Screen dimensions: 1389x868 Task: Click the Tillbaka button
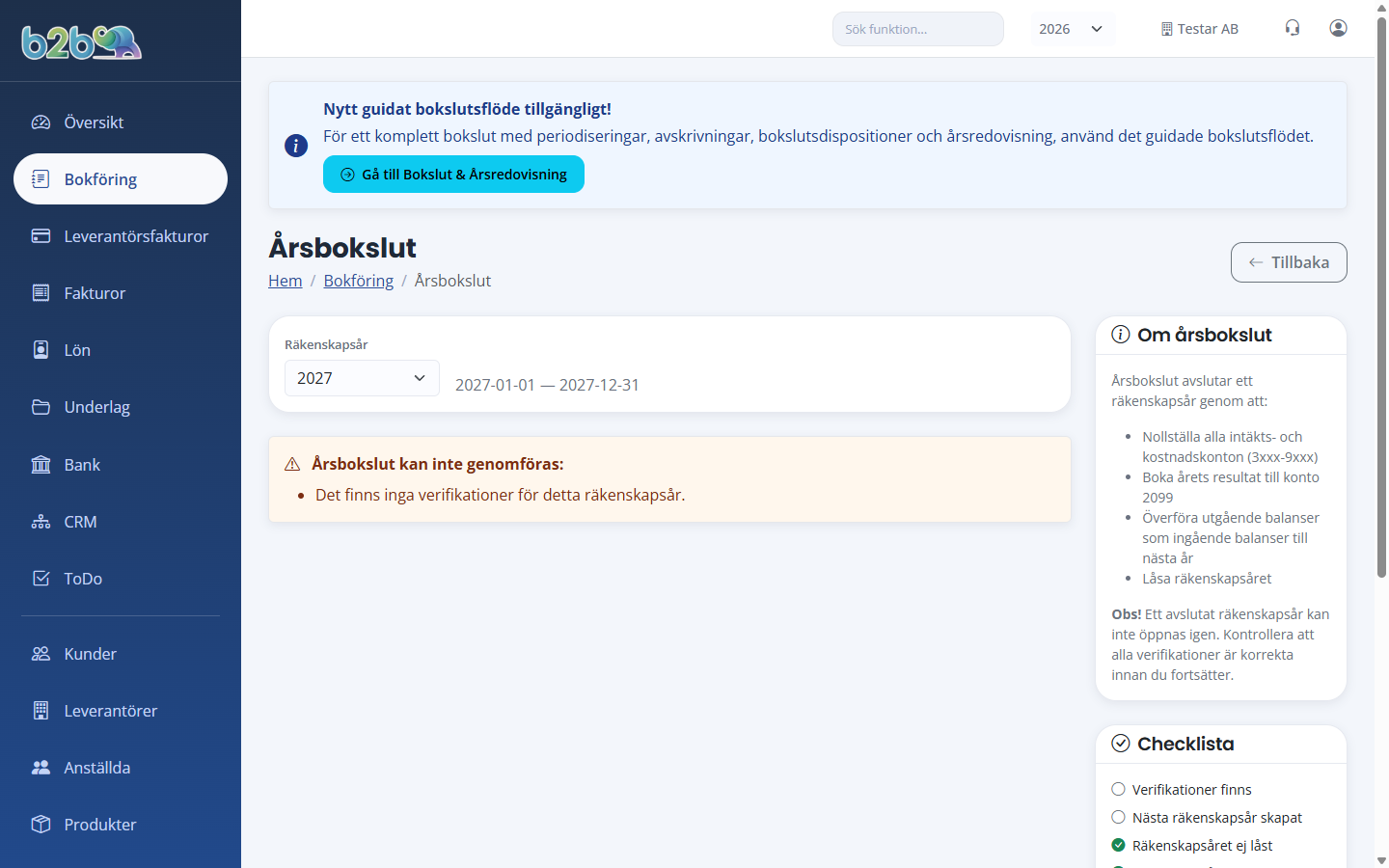pos(1289,262)
